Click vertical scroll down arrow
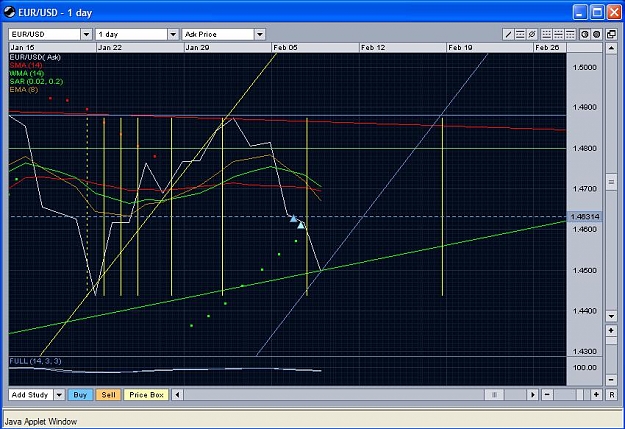 point(611,316)
